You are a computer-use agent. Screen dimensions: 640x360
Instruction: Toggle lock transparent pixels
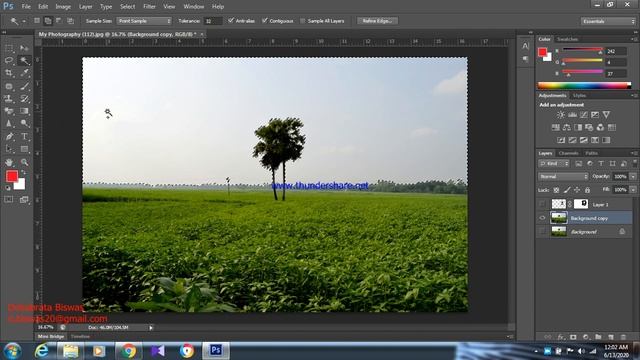point(556,190)
